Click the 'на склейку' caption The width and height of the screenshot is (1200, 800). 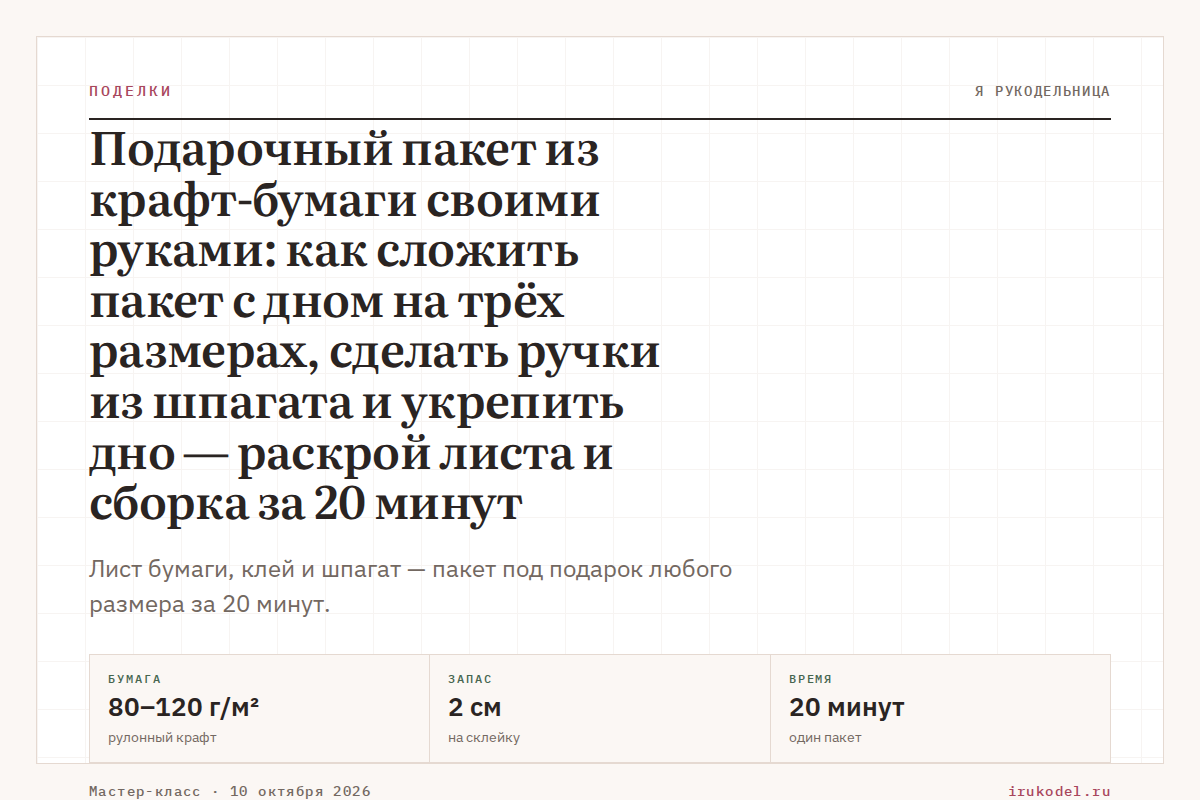[484, 738]
